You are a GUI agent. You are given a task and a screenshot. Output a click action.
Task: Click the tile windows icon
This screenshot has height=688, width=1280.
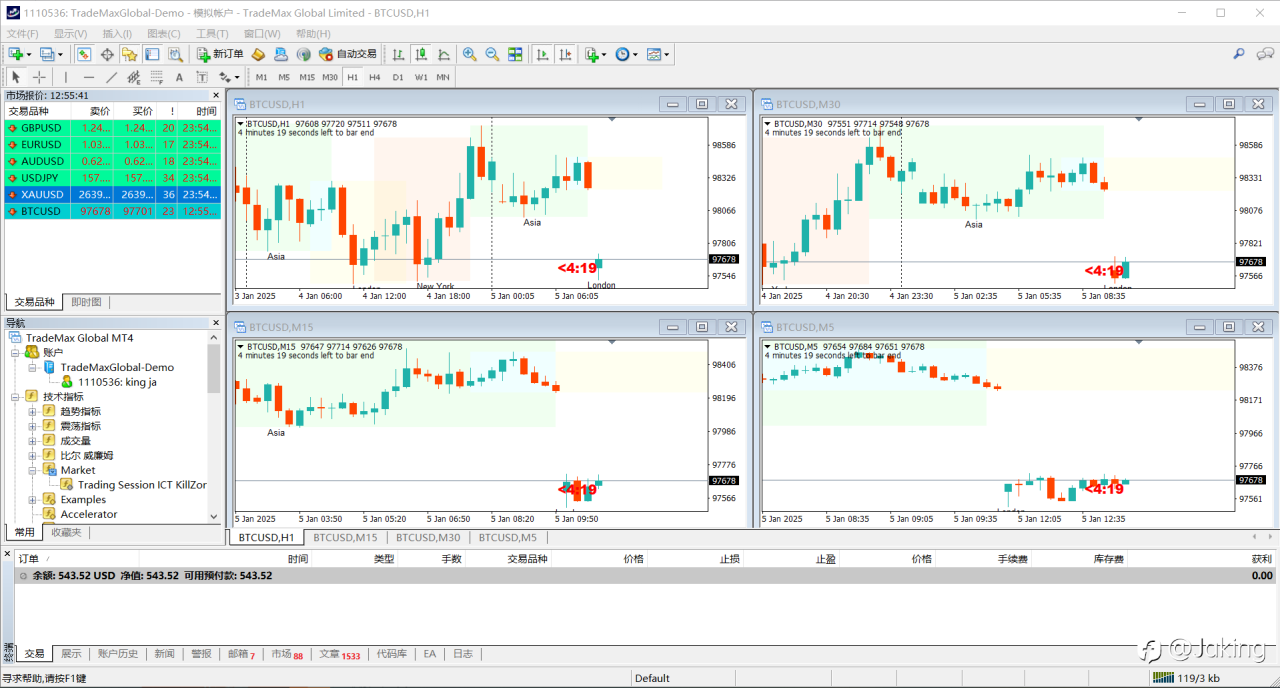(515, 54)
